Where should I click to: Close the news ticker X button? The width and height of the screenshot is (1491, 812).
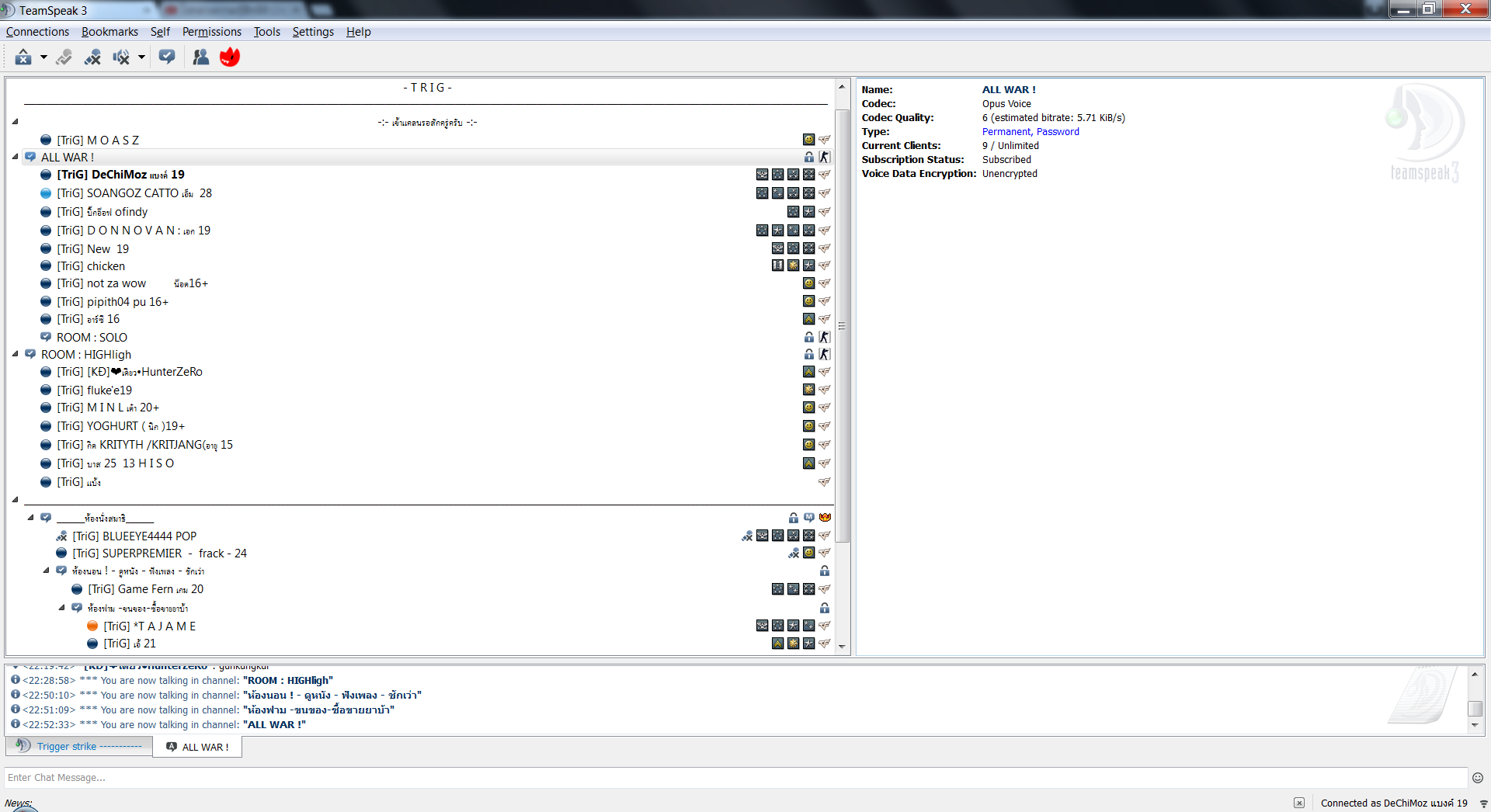(1299, 803)
